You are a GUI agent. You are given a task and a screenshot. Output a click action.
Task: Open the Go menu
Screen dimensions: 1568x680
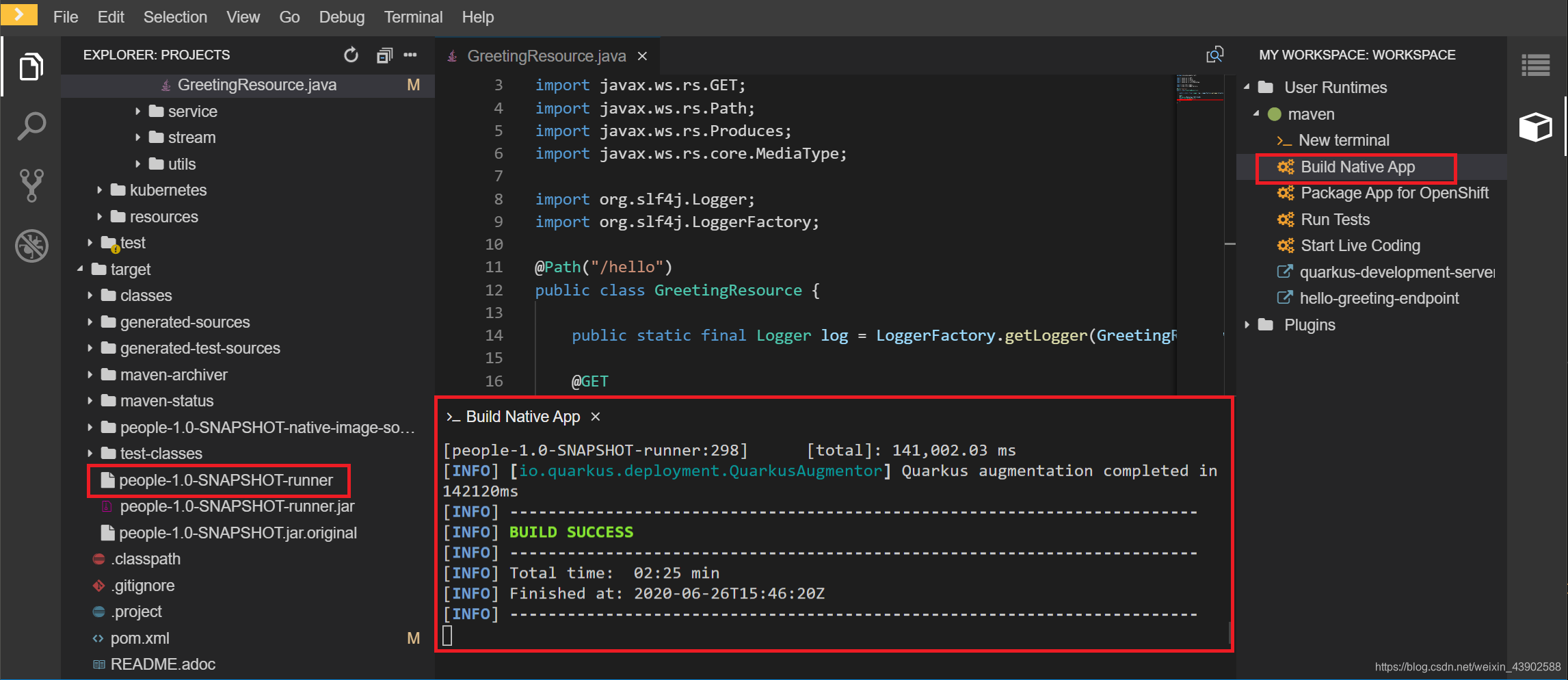click(289, 17)
